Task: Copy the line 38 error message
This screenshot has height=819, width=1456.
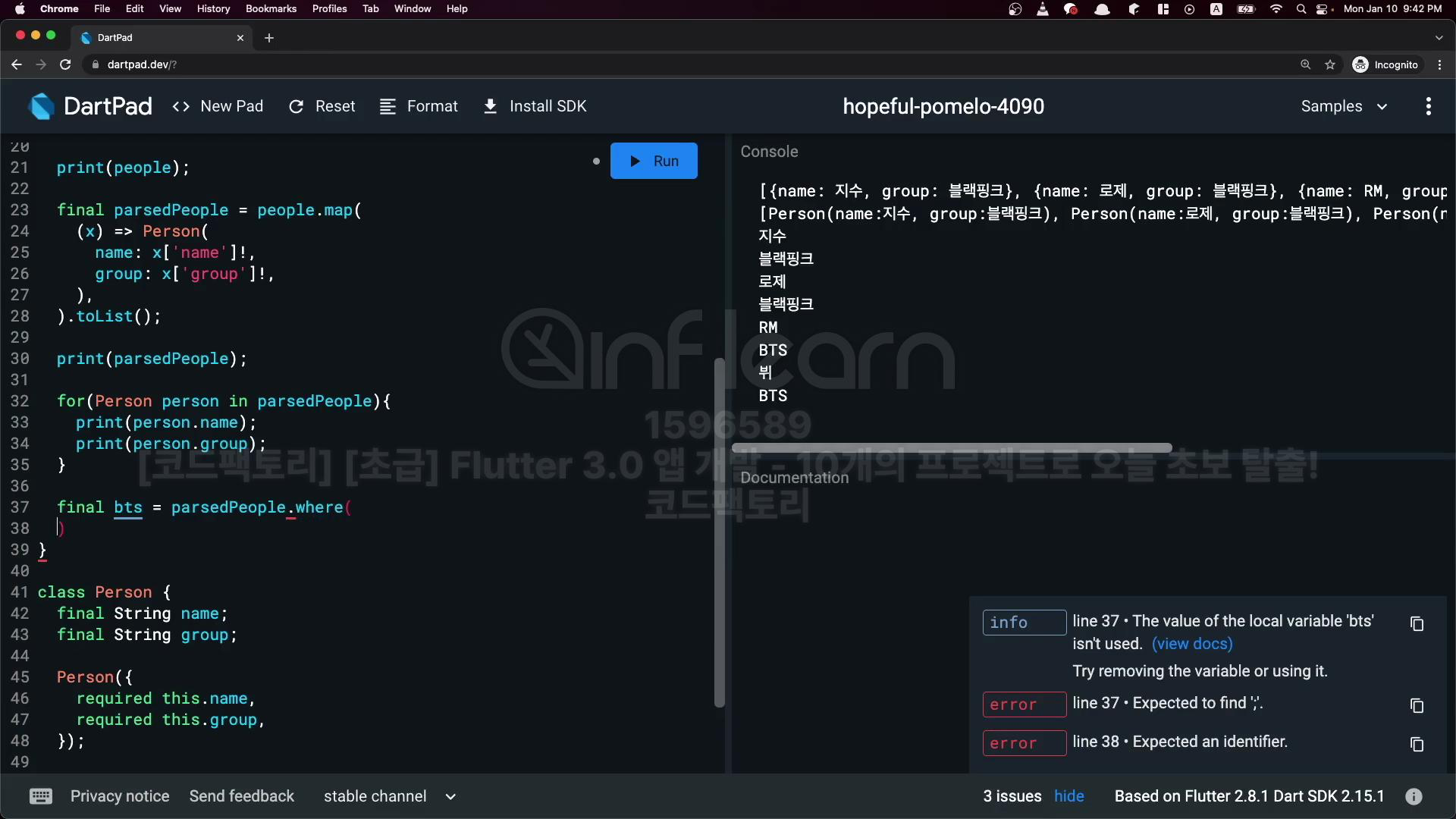Action: tap(1417, 744)
